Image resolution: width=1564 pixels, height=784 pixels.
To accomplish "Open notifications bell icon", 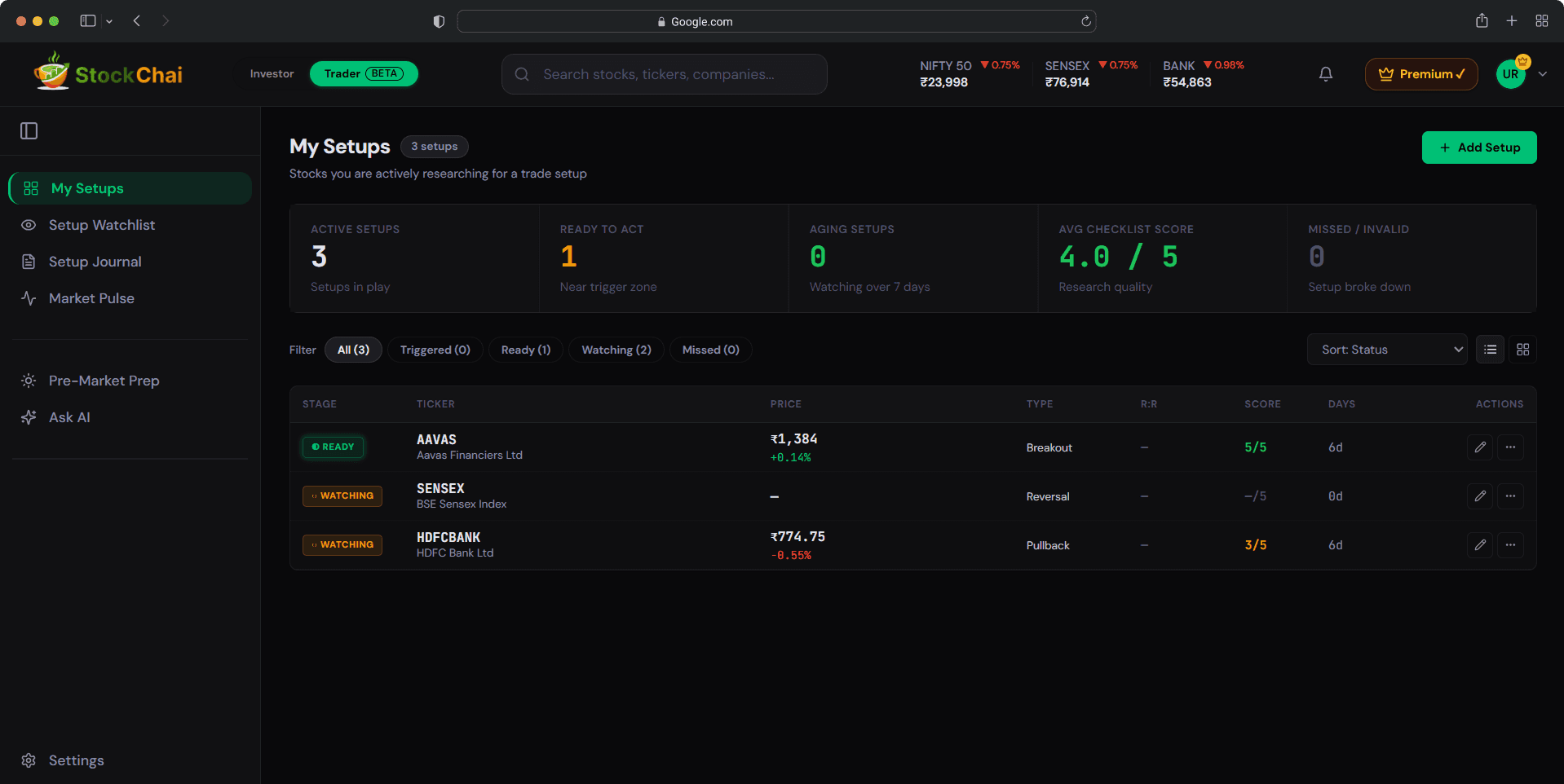I will 1326,74.
